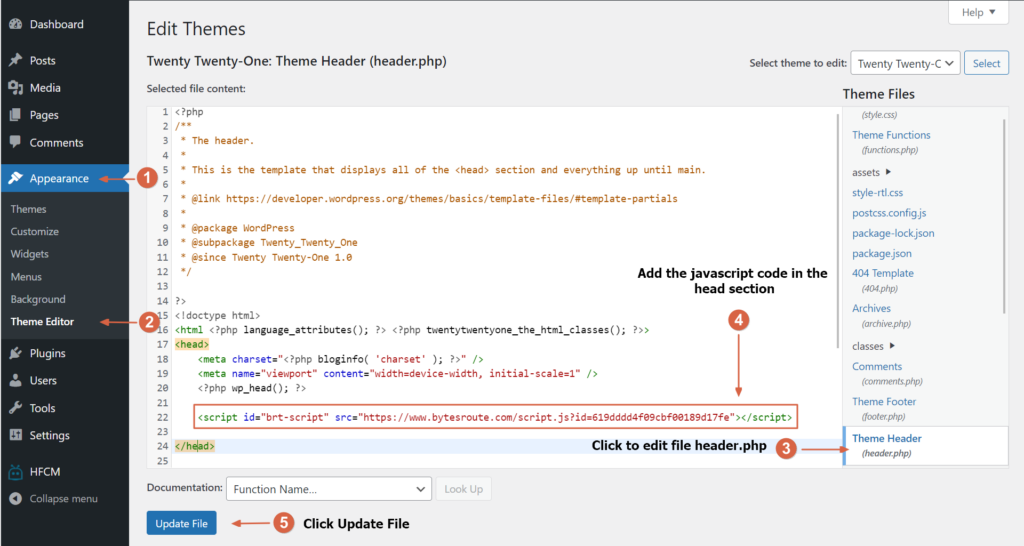Click Collapse menu text
Screen dimensions: 1024x546
coord(63,498)
